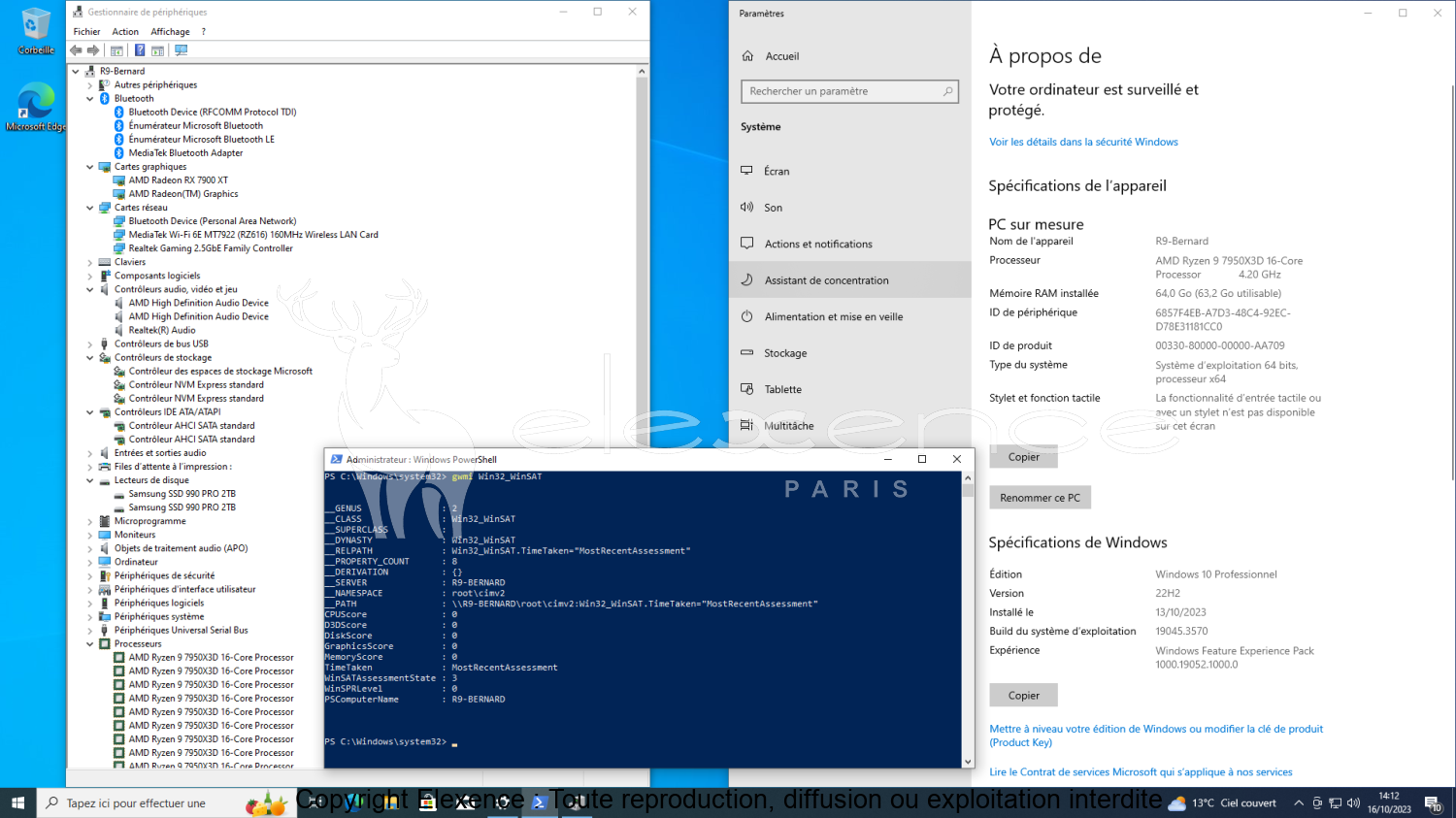Click the Device Manager vertical scrollbar
Image resolution: width=1456 pixels, height=818 pixels.
[x=642, y=417]
